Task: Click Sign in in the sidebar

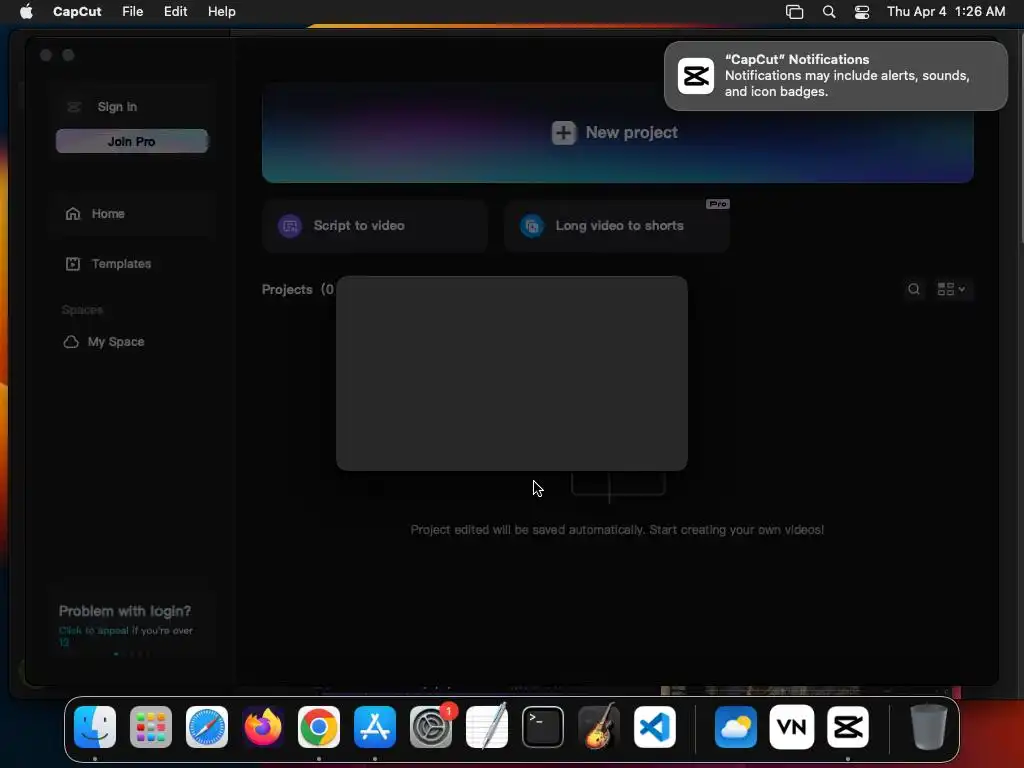Action: tap(117, 106)
